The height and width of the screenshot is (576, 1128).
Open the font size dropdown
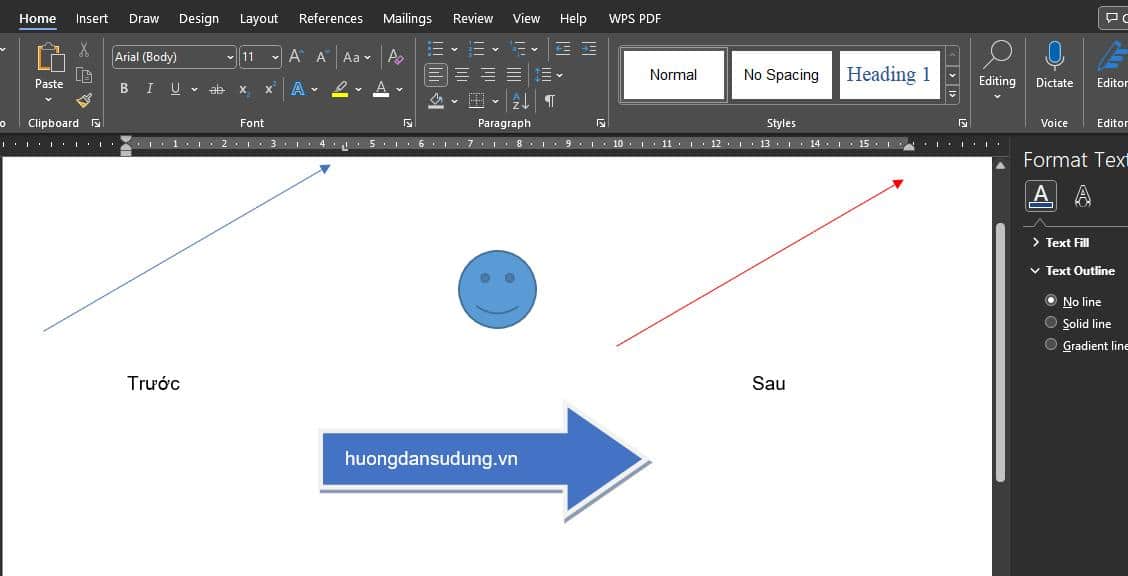(276, 57)
